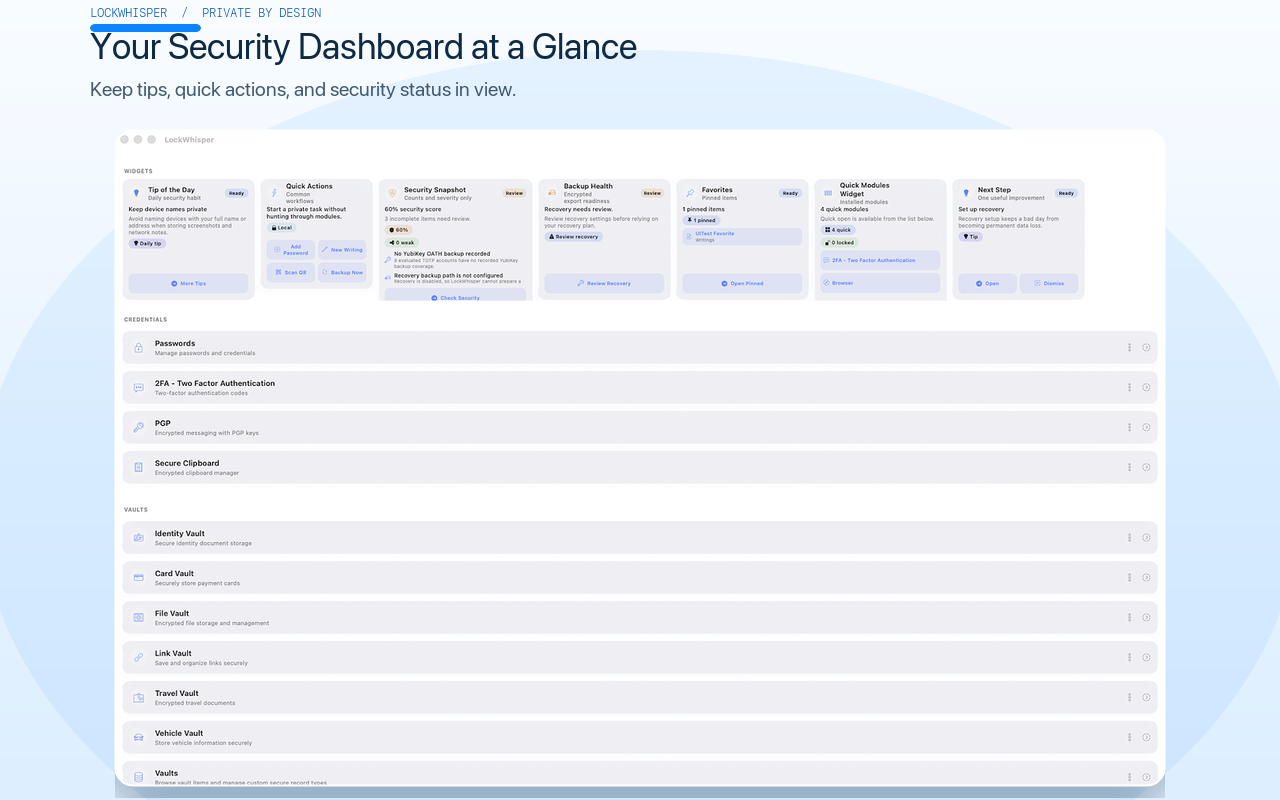This screenshot has width=1280, height=800.
Task: Open the Secure Clipboard row's three-dot menu
Action: [1130, 467]
